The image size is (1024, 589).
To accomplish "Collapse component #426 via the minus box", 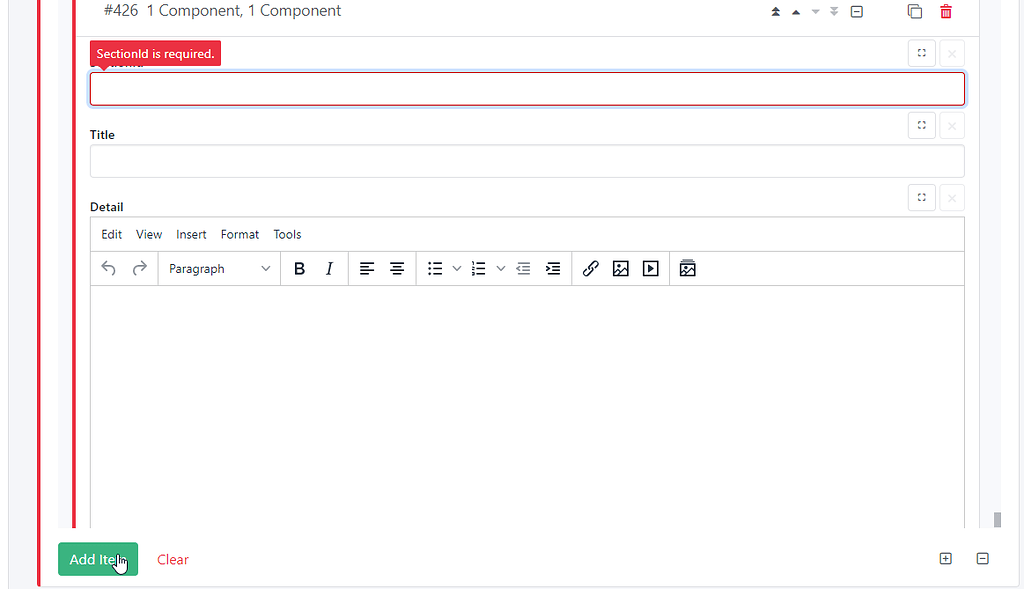I will coord(856,11).
